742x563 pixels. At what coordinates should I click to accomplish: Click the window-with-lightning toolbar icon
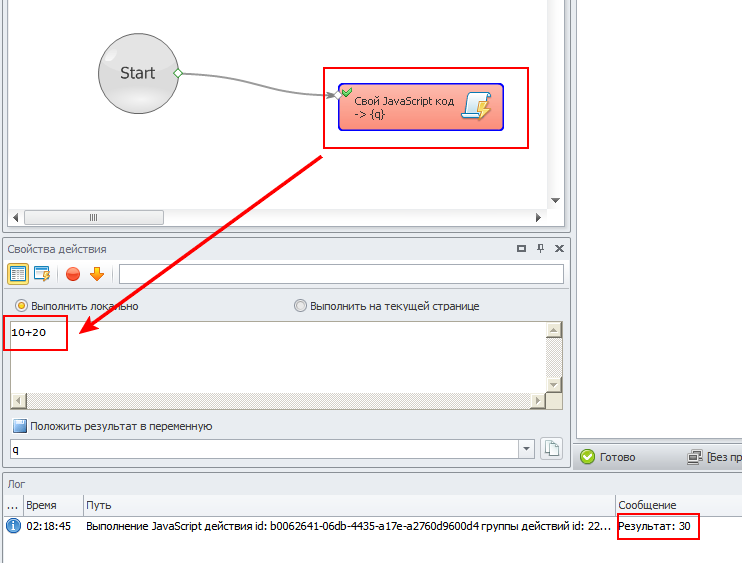[42, 274]
